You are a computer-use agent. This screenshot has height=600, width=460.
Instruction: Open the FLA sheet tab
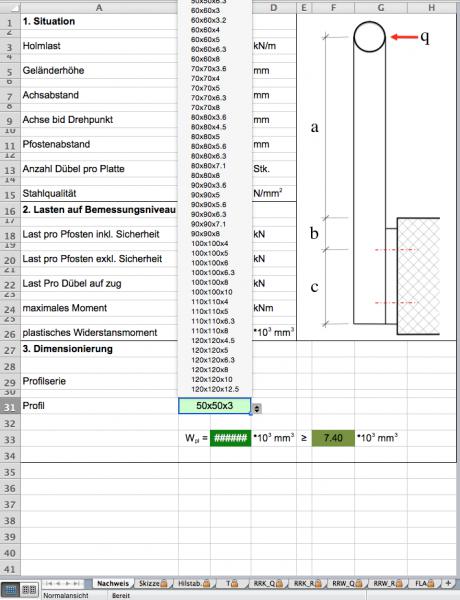(x=425, y=583)
